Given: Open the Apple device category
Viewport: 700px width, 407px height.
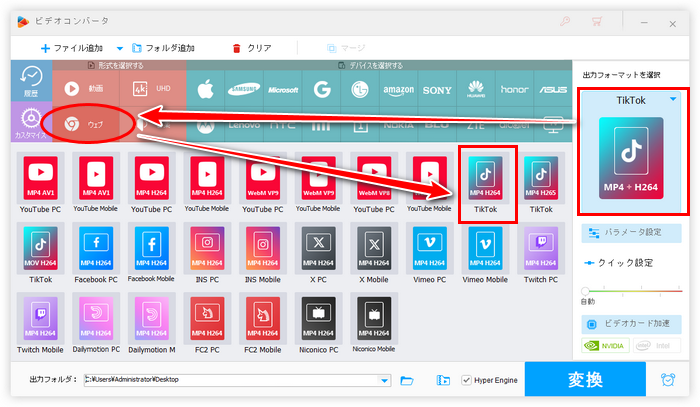Looking at the screenshot, I should [x=205, y=89].
